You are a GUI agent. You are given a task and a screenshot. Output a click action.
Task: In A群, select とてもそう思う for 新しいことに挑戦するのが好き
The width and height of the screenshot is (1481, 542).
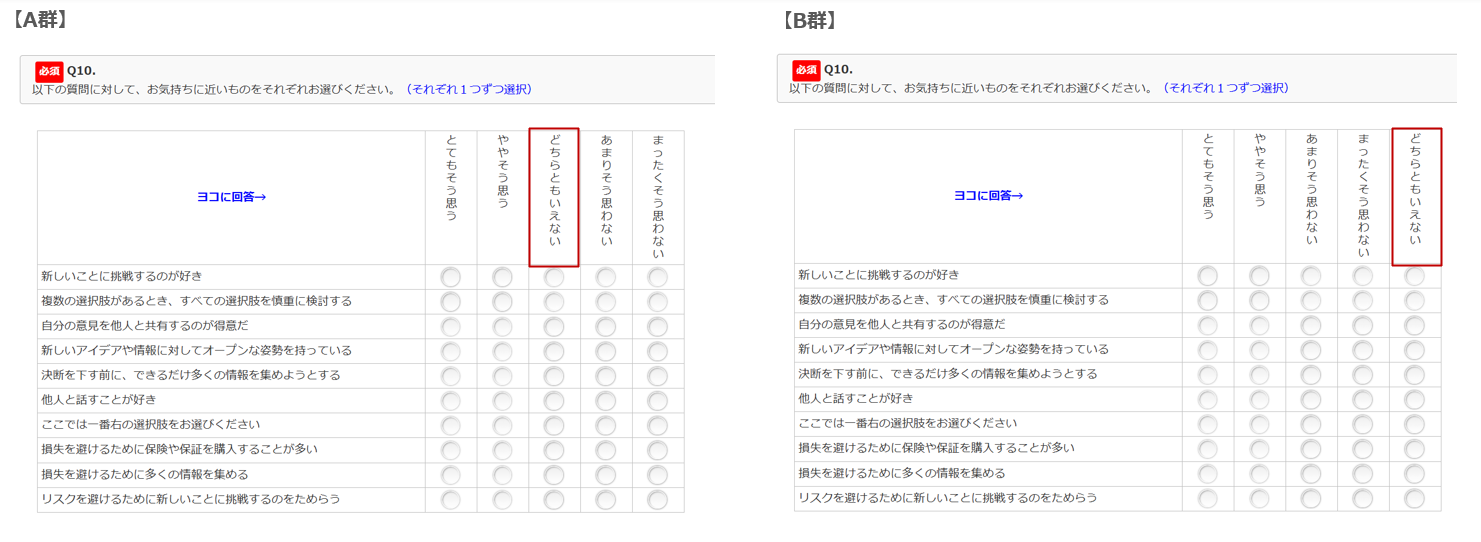pyautogui.click(x=451, y=277)
